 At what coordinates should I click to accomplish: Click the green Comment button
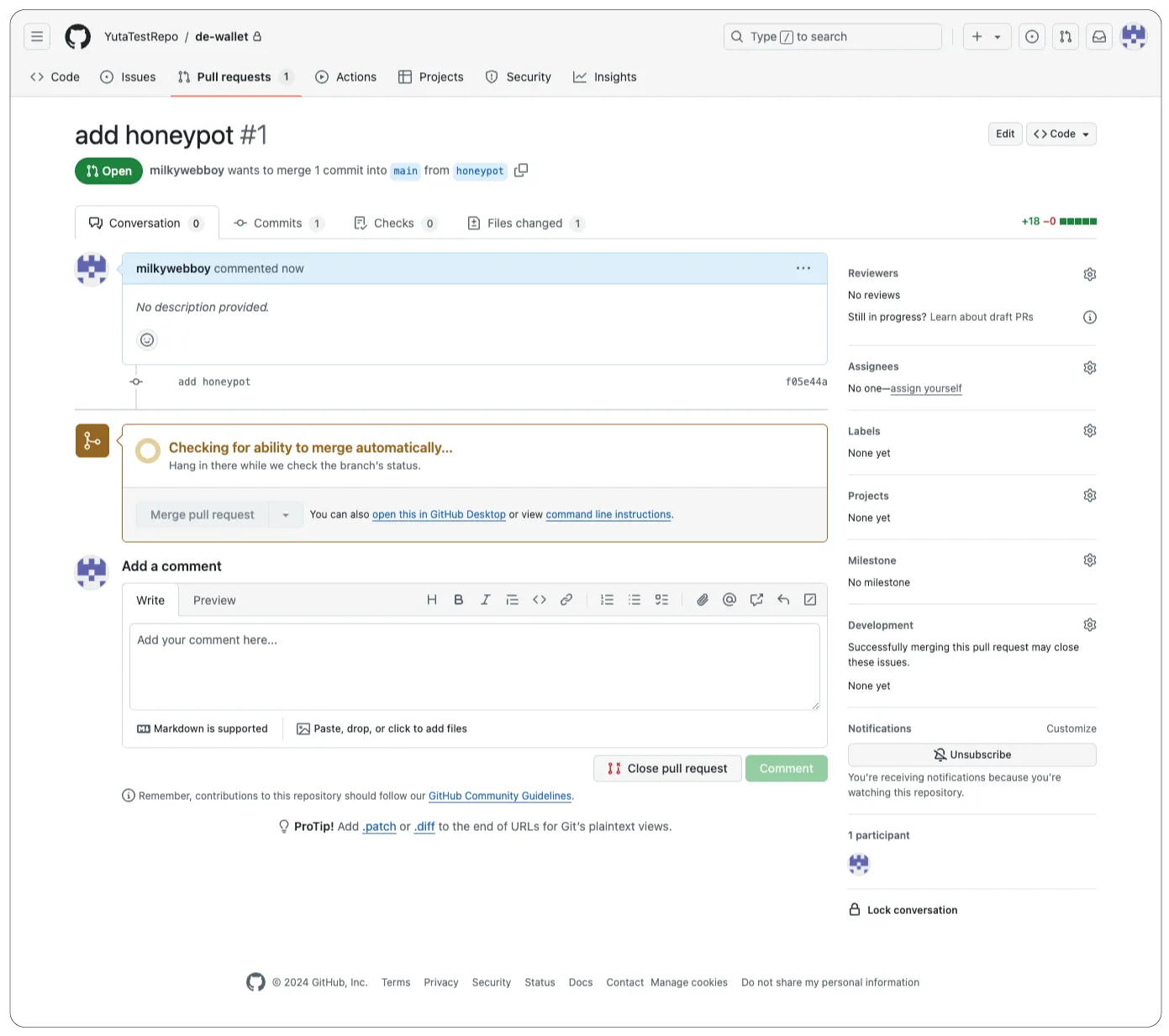pyautogui.click(x=787, y=769)
